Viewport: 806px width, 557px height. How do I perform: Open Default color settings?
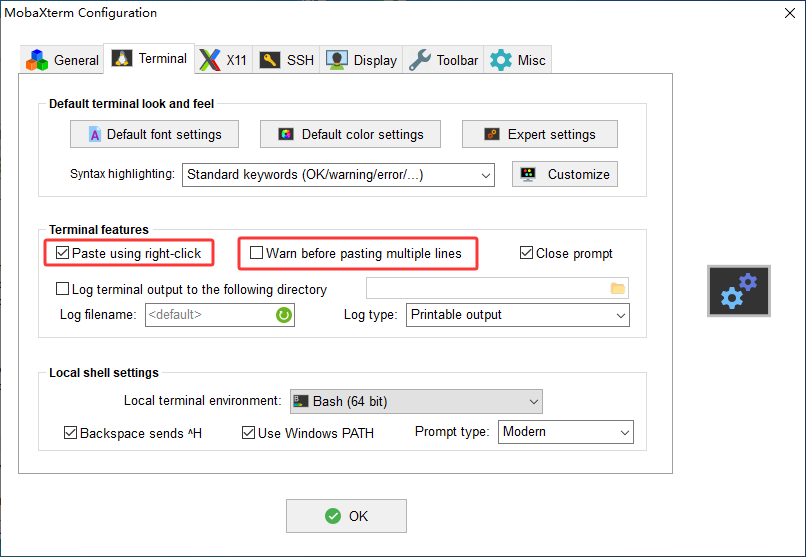click(350, 134)
